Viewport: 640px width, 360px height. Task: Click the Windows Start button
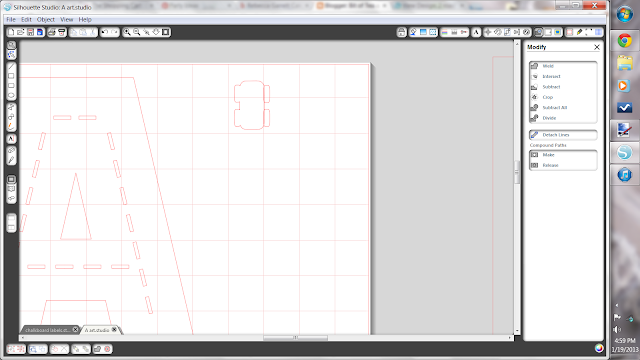click(x=624, y=15)
